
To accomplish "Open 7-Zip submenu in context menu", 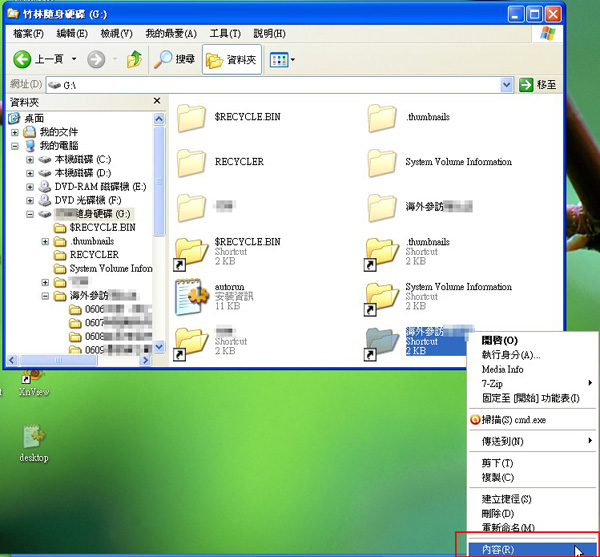I will click(533, 384).
